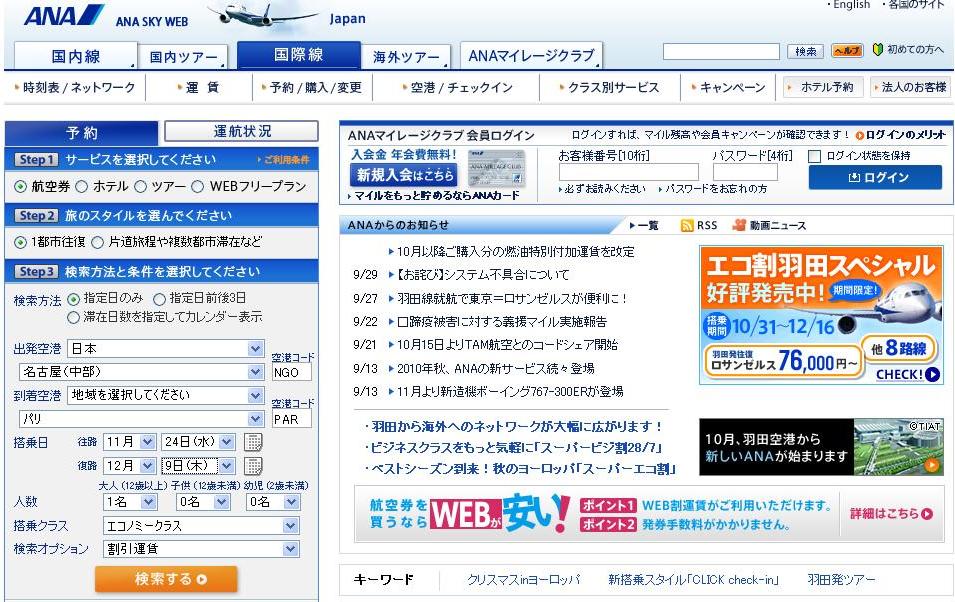Open the departure date calendar picker
This screenshot has height=602, width=955.
253,442
